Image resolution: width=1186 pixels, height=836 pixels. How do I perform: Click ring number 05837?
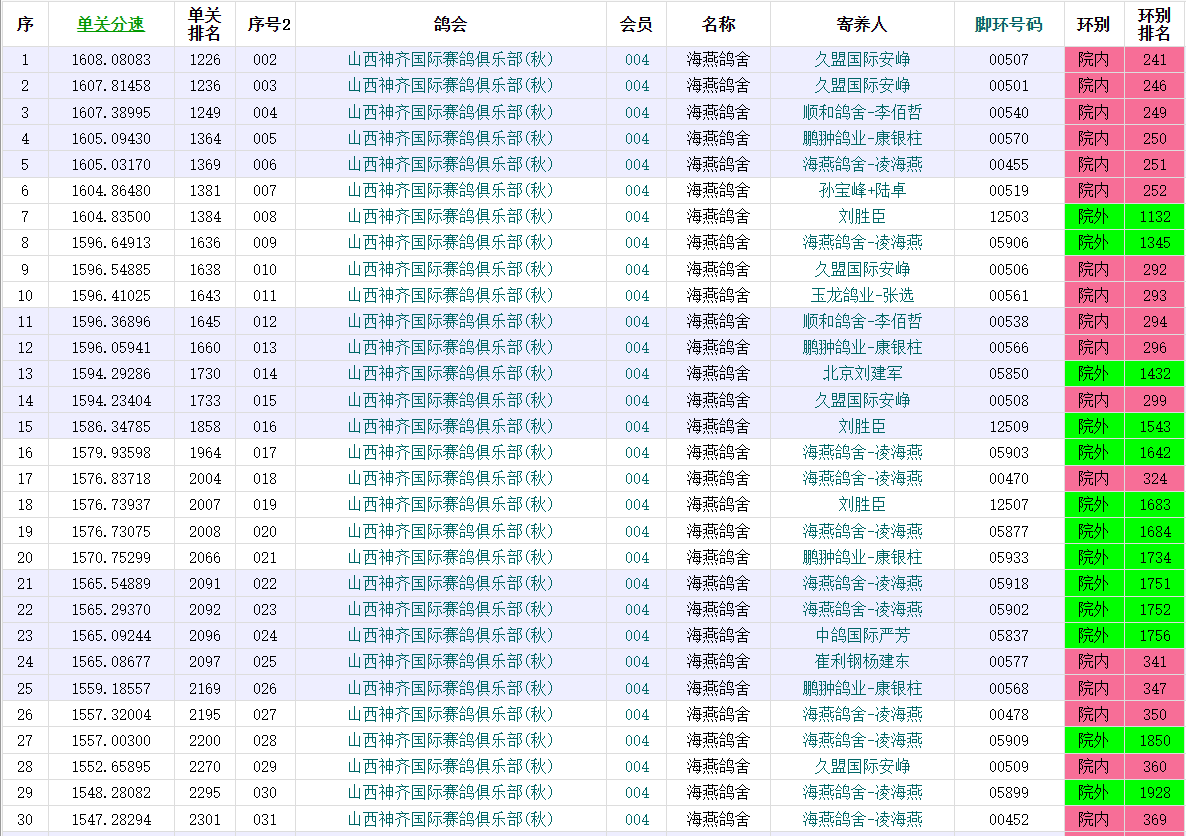pyautogui.click(x=1008, y=636)
